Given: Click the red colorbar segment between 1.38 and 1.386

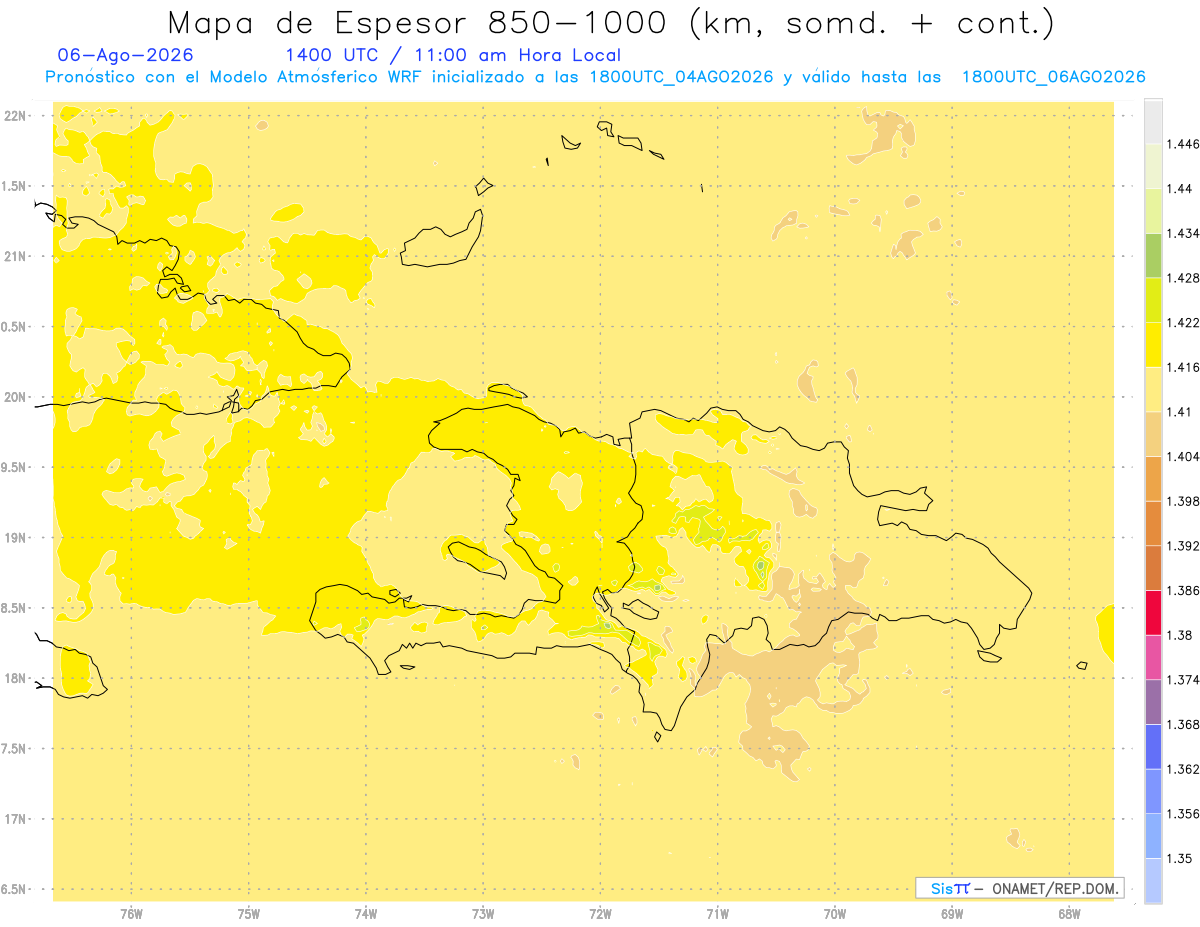Looking at the screenshot, I should [x=1153, y=613].
